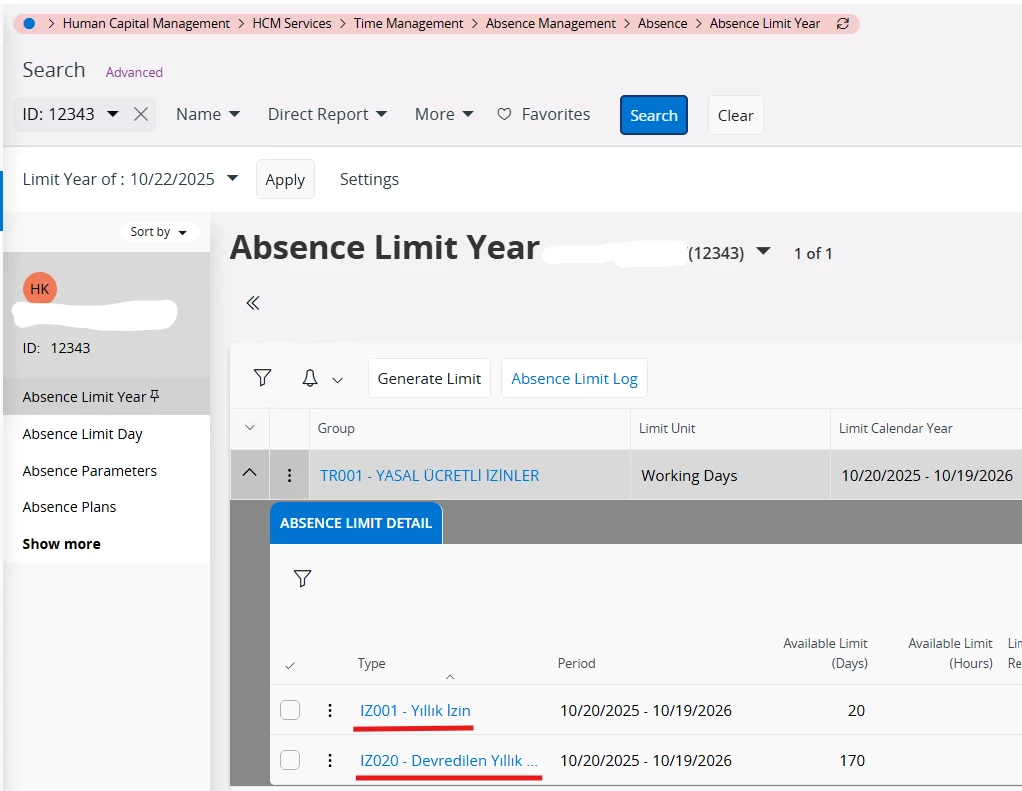Open the Absence Limit Log
The height and width of the screenshot is (791, 1022).
[574, 379]
